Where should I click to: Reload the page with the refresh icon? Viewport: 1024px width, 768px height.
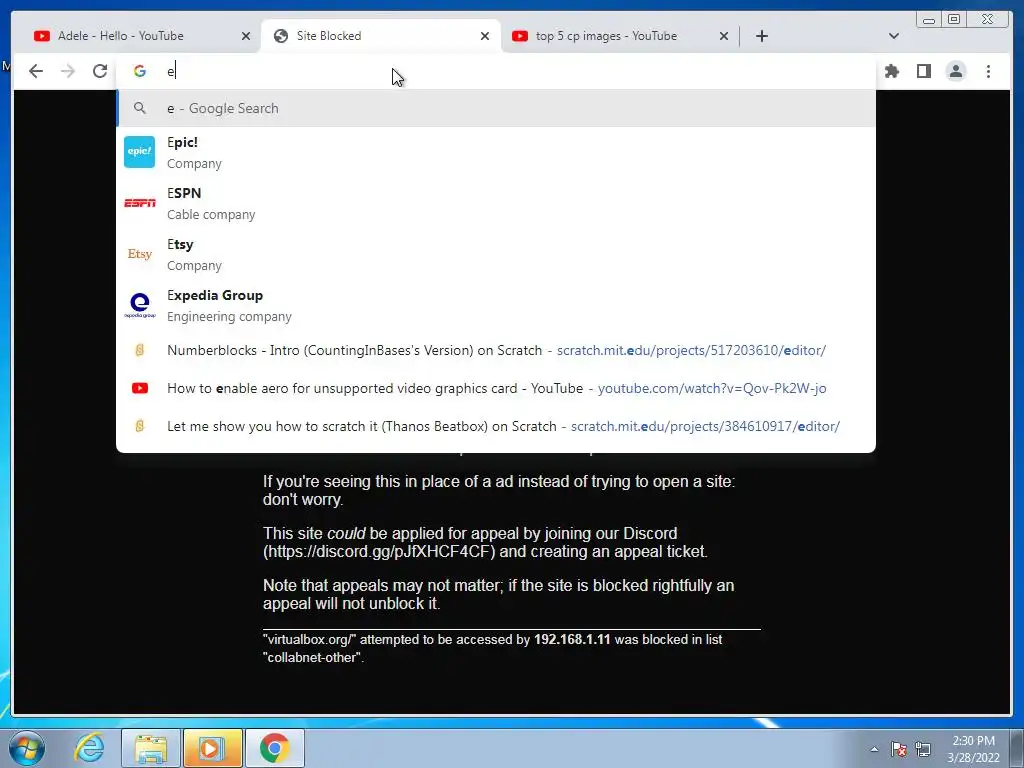100,71
